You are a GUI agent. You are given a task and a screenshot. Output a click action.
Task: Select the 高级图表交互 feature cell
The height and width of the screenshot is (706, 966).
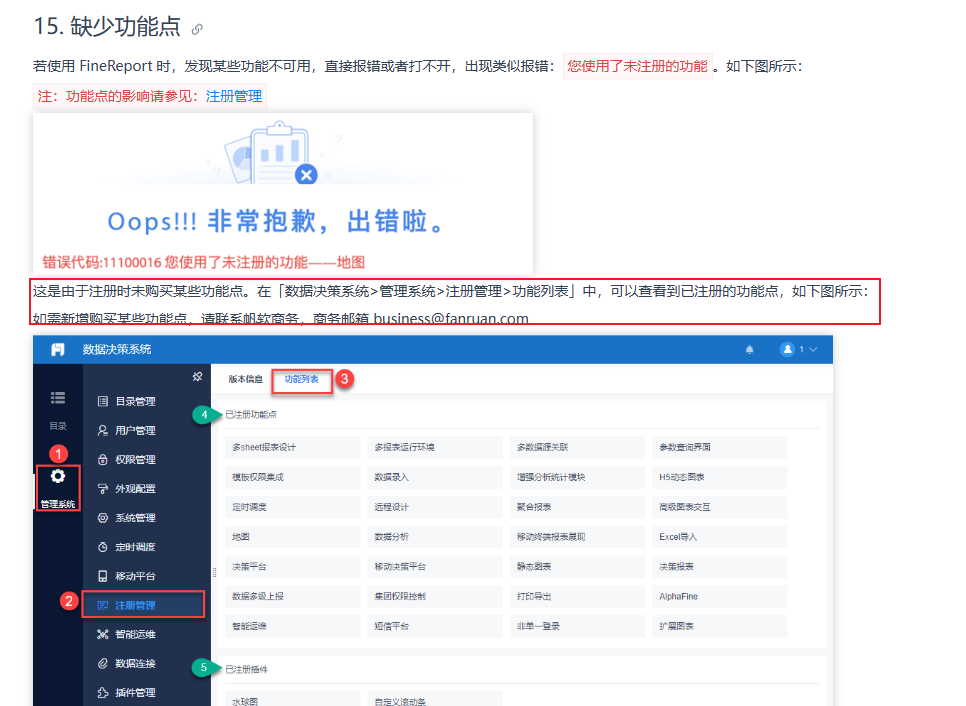pyautogui.click(x=720, y=507)
